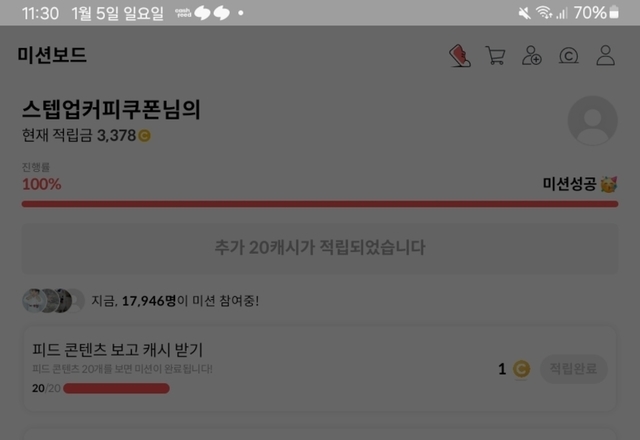Click the red 100% mission progress bar

320,204
